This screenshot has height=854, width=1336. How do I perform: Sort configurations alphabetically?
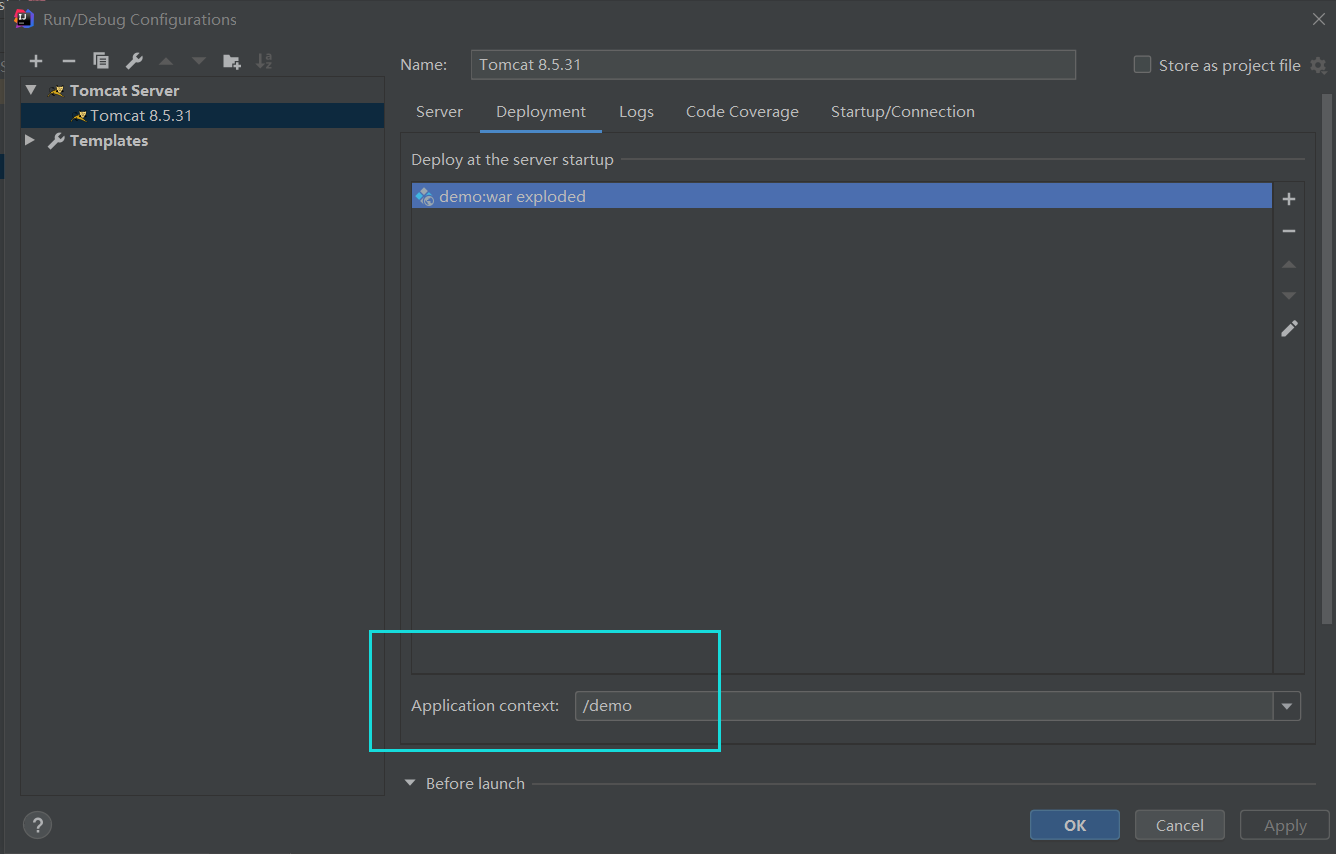click(x=264, y=61)
